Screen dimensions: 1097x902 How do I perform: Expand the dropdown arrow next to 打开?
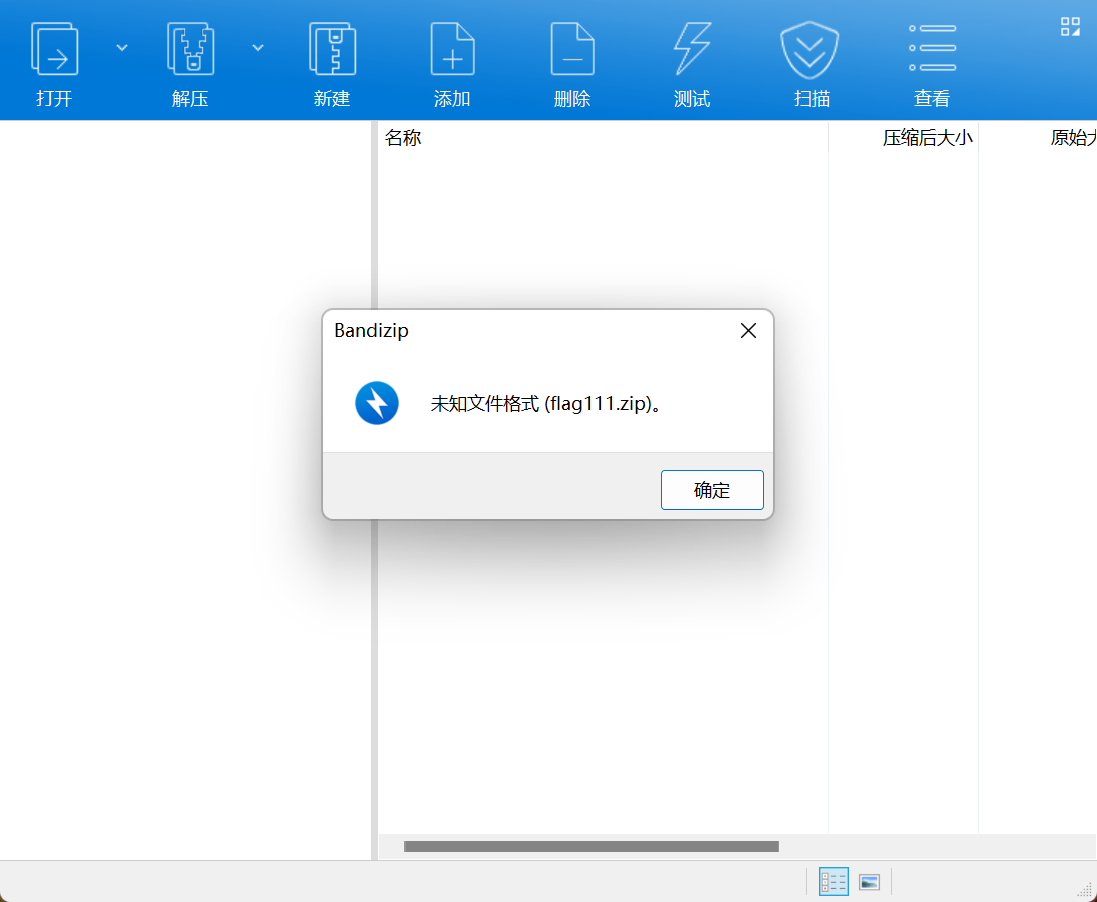(122, 48)
